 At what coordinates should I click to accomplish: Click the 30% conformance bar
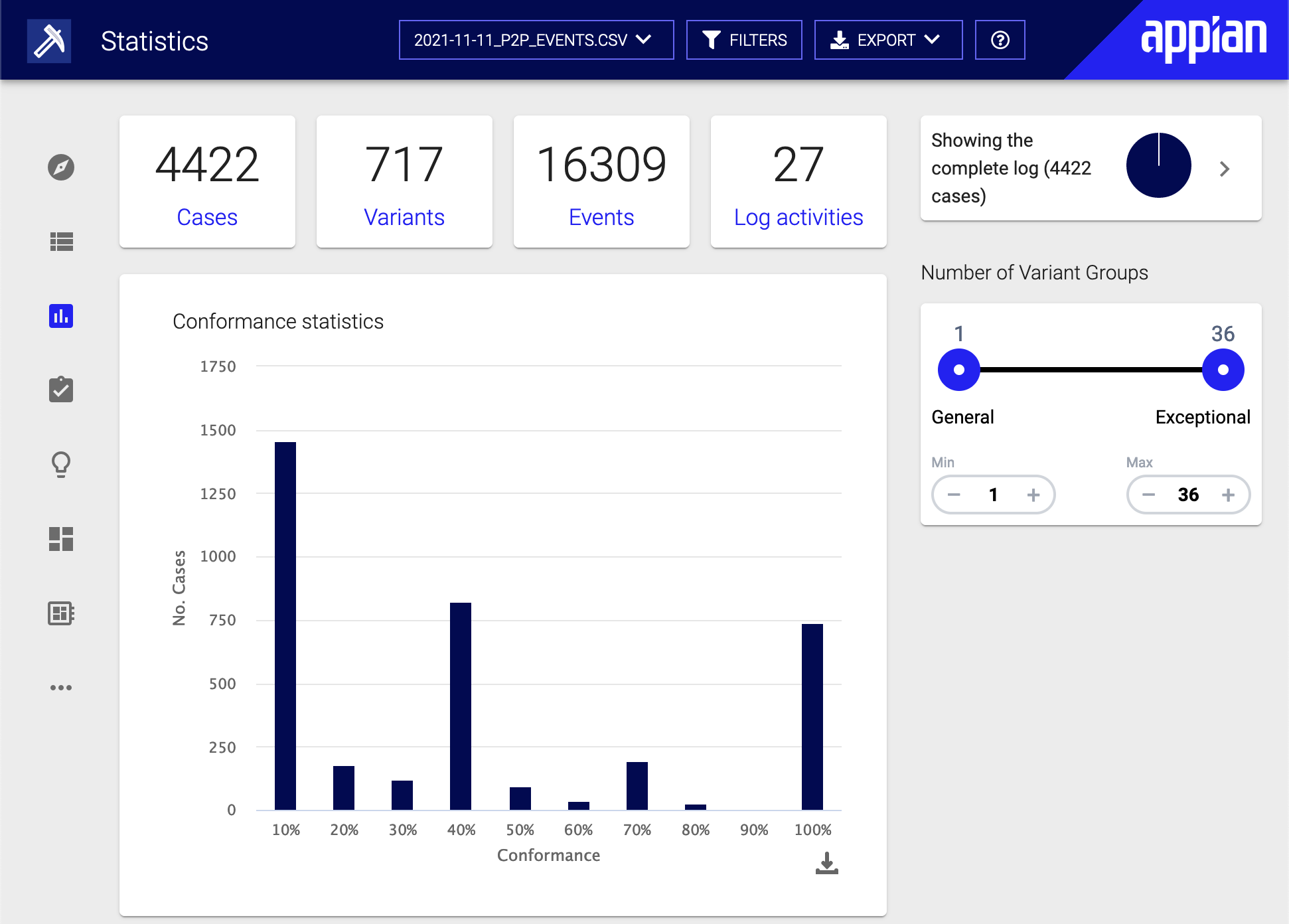[x=402, y=795]
